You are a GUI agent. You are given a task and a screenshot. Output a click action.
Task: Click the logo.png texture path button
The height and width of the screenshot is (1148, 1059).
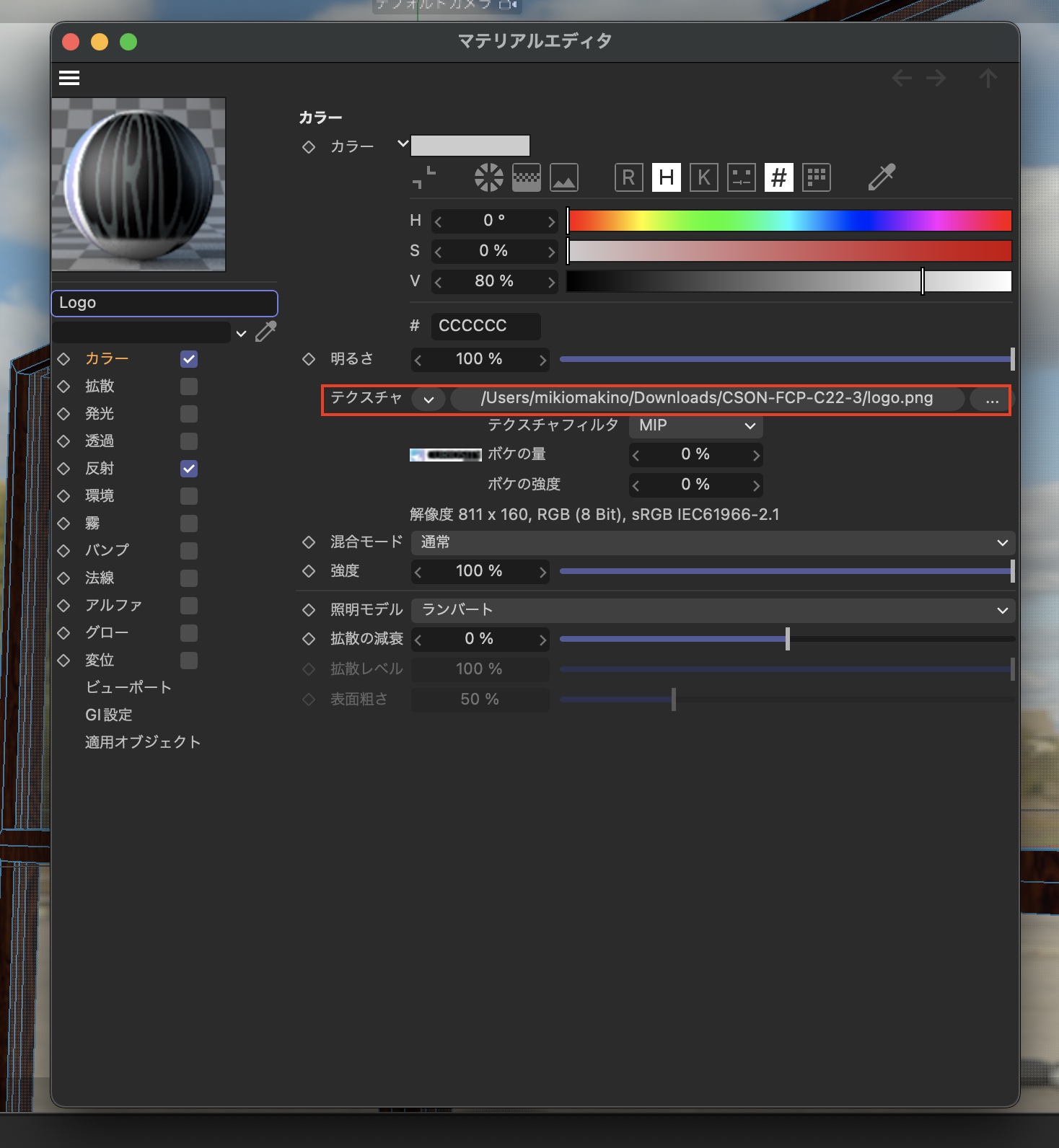(x=706, y=399)
